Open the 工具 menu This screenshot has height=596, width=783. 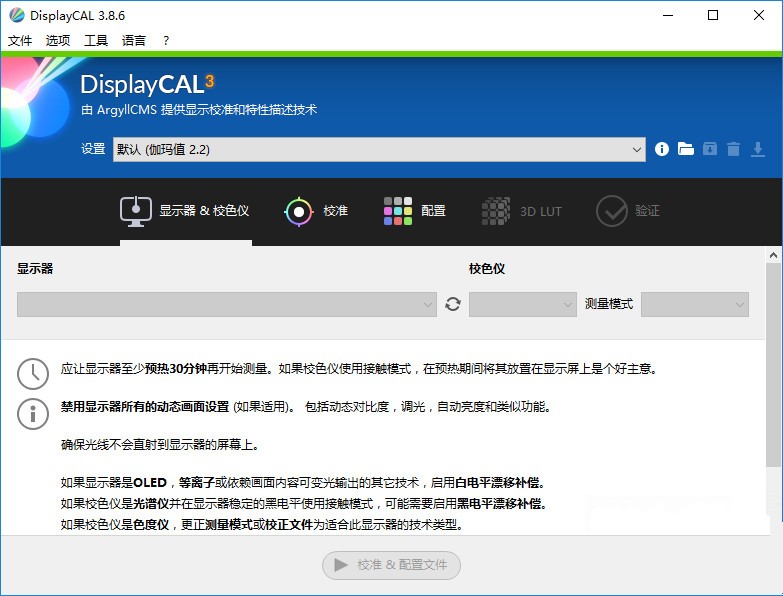coord(96,40)
